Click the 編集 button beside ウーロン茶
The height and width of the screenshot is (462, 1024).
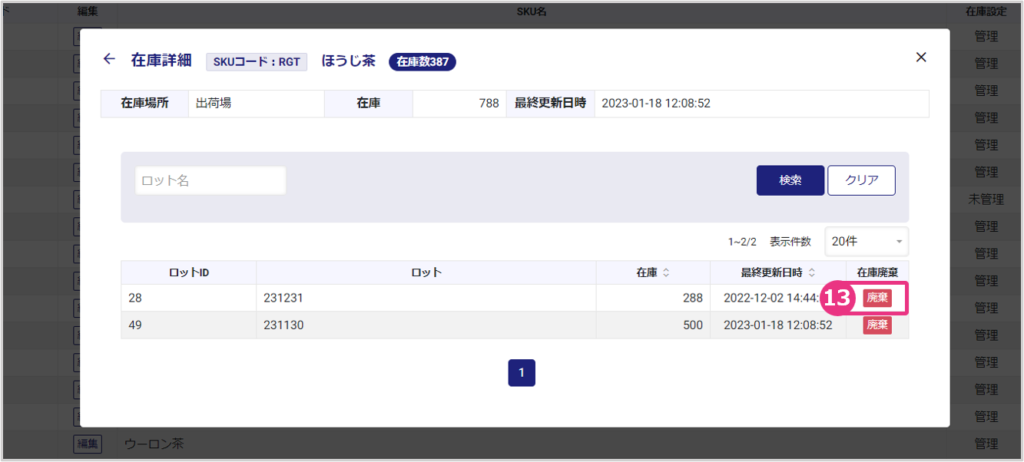[87, 443]
